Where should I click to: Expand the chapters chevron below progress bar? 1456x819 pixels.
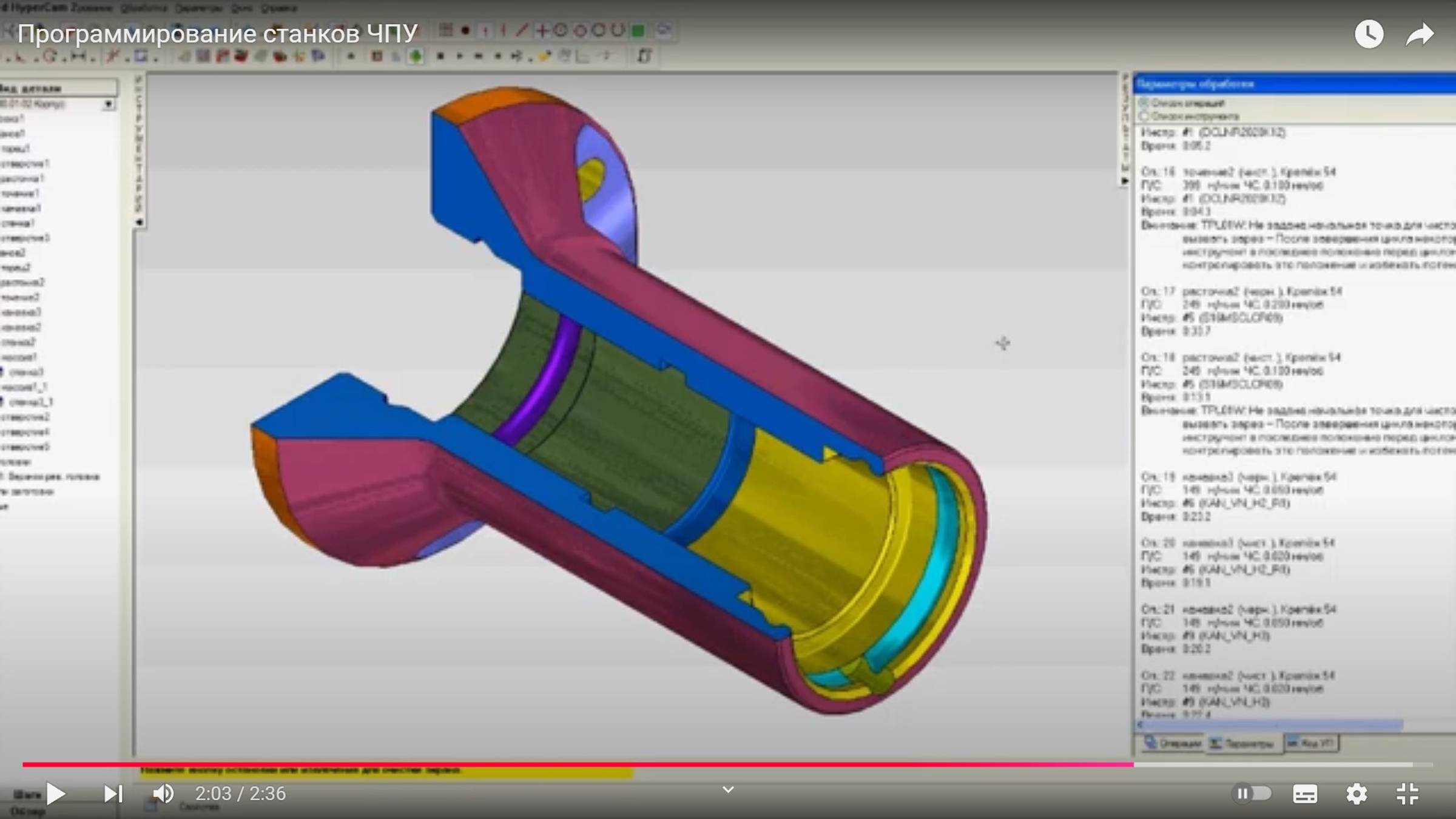pos(728,789)
